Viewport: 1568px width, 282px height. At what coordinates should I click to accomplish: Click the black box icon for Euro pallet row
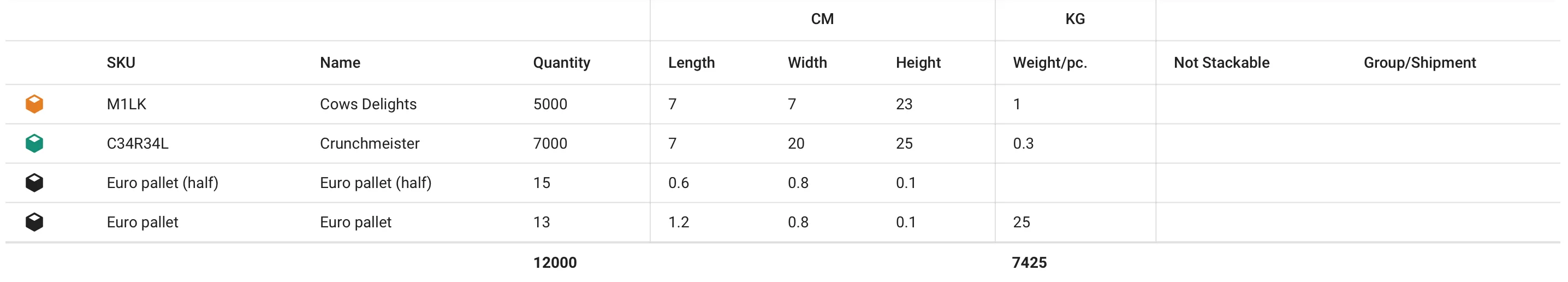(34, 222)
